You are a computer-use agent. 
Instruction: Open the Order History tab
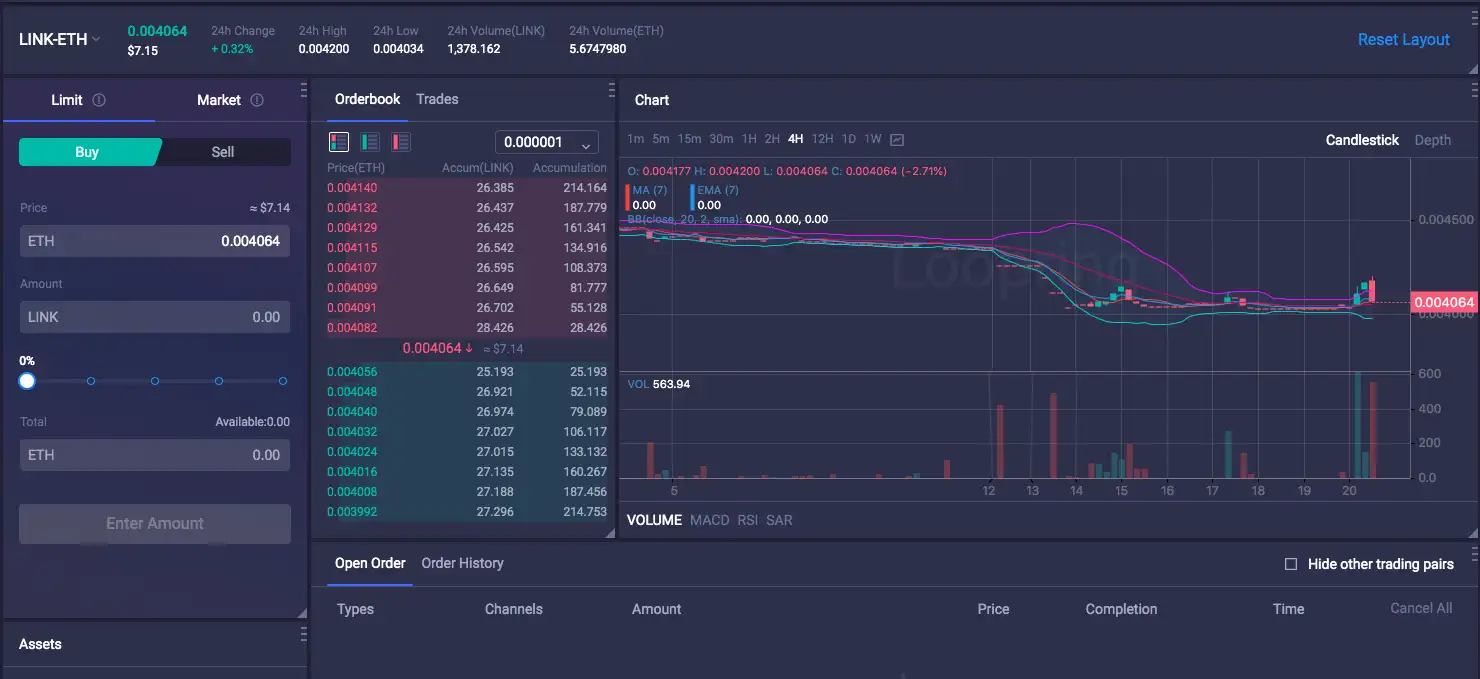coord(462,563)
